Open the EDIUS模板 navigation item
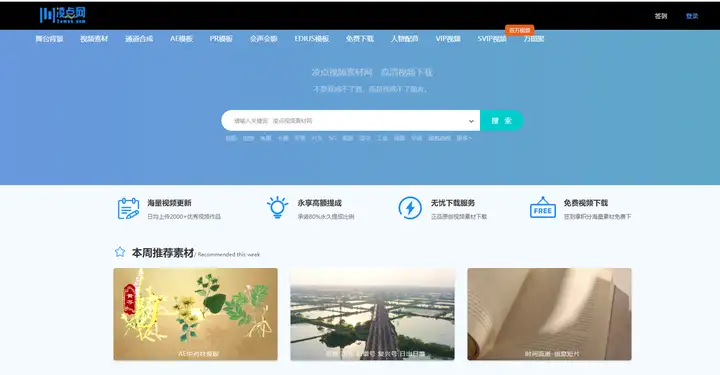Image resolution: width=720 pixels, height=375 pixels. pos(312,39)
